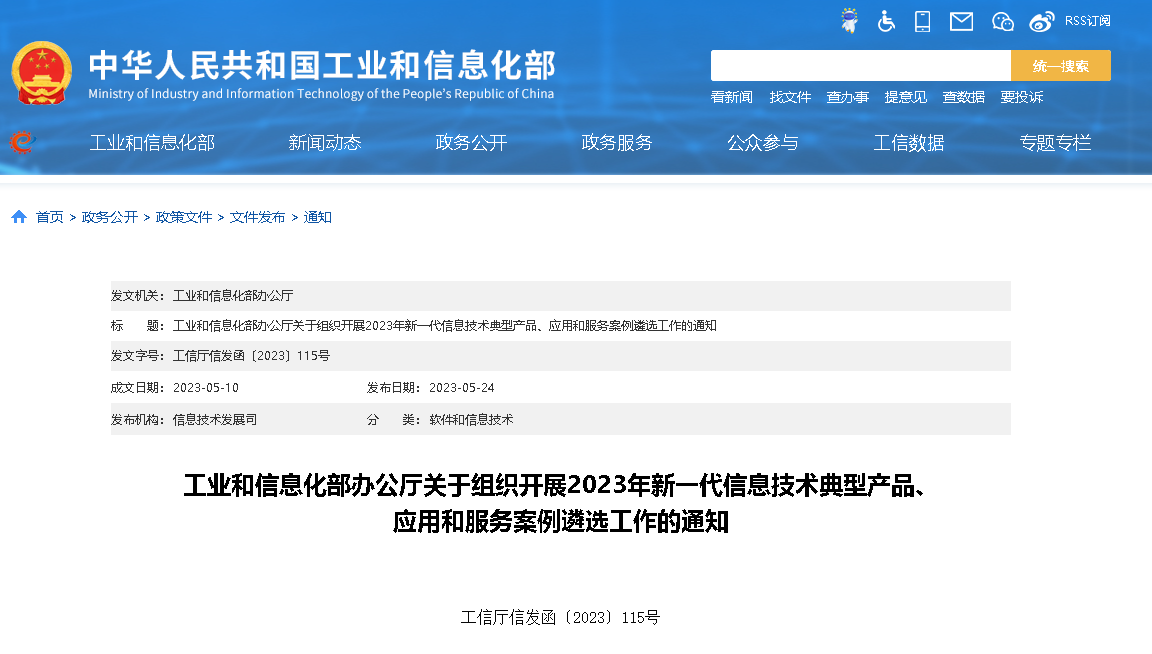This screenshot has height=654, width=1152.
Task: Go to 政务公开 in breadcrumb
Action: (x=109, y=217)
